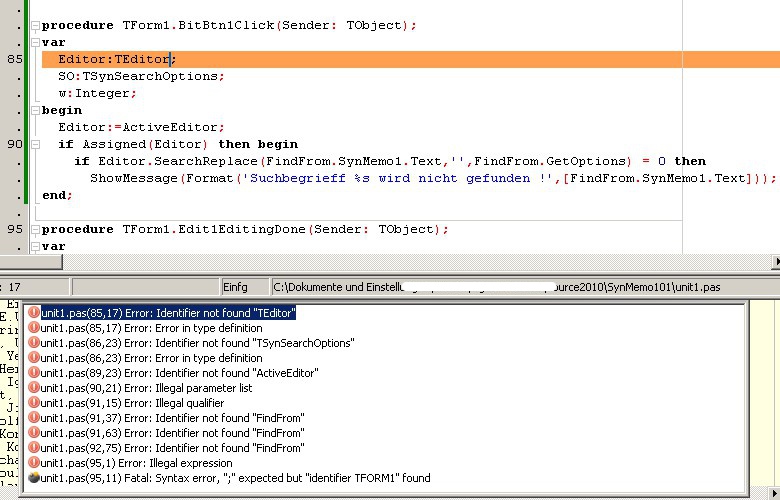
Task: Click the horizontal scrollbar right arrow
Action: pyautogui.click(x=775, y=262)
